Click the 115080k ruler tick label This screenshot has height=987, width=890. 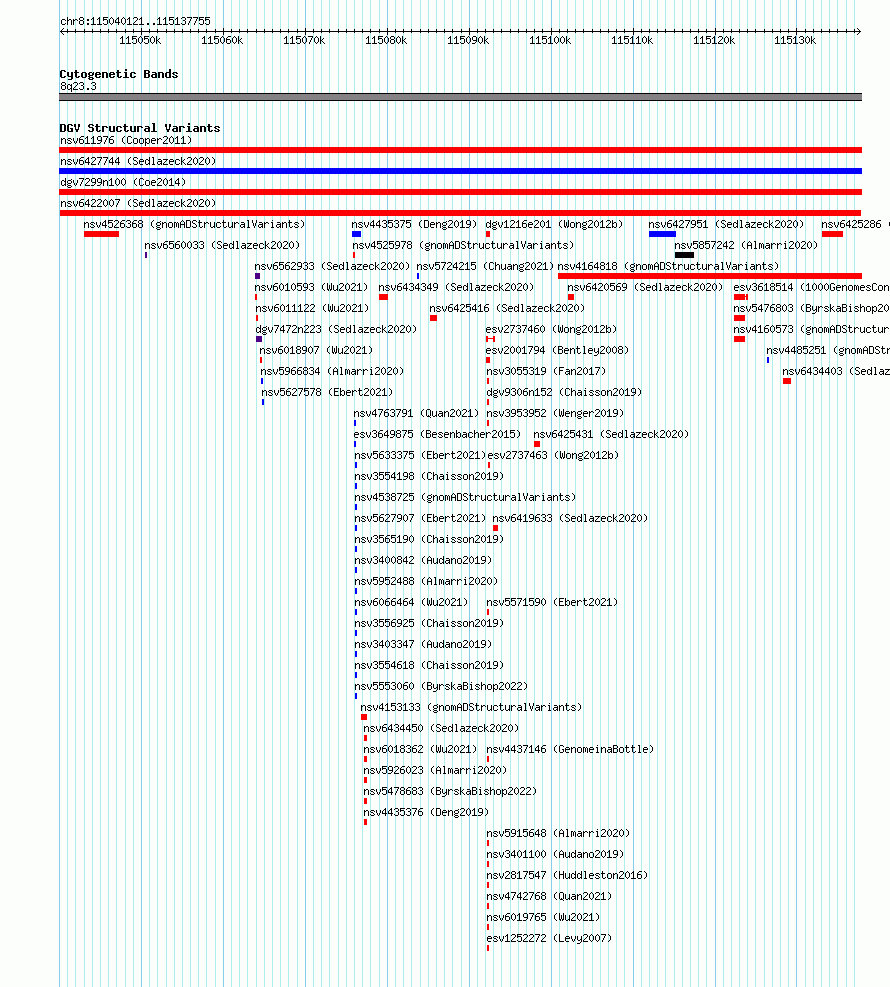pyautogui.click(x=386, y=40)
